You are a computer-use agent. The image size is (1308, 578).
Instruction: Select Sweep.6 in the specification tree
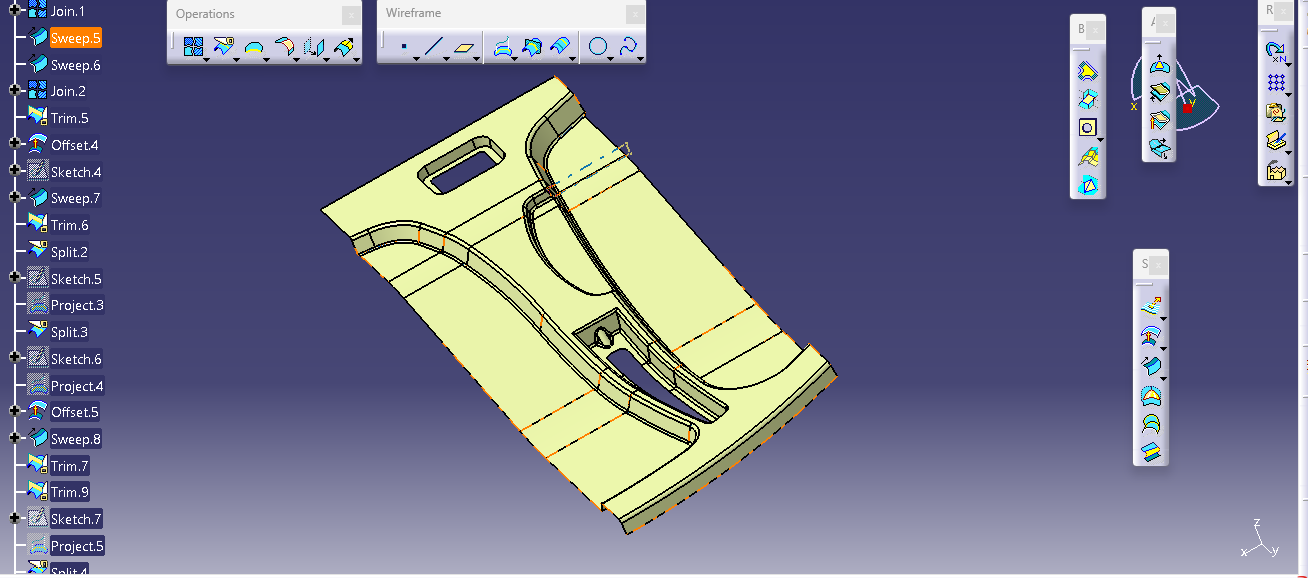tap(76, 65)
